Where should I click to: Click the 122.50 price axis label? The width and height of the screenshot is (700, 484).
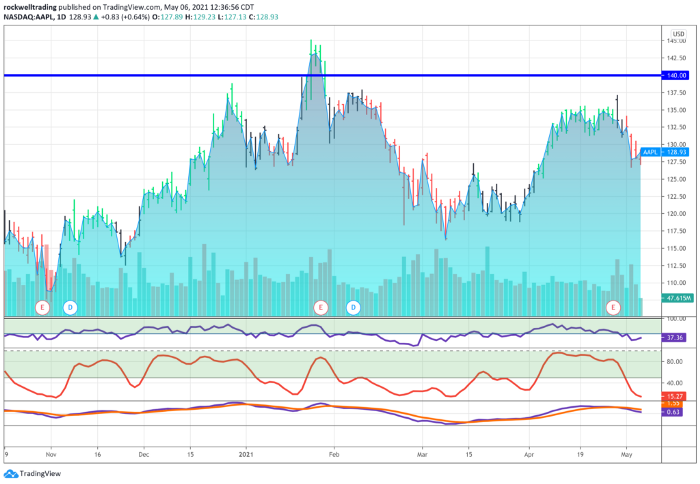676,196
